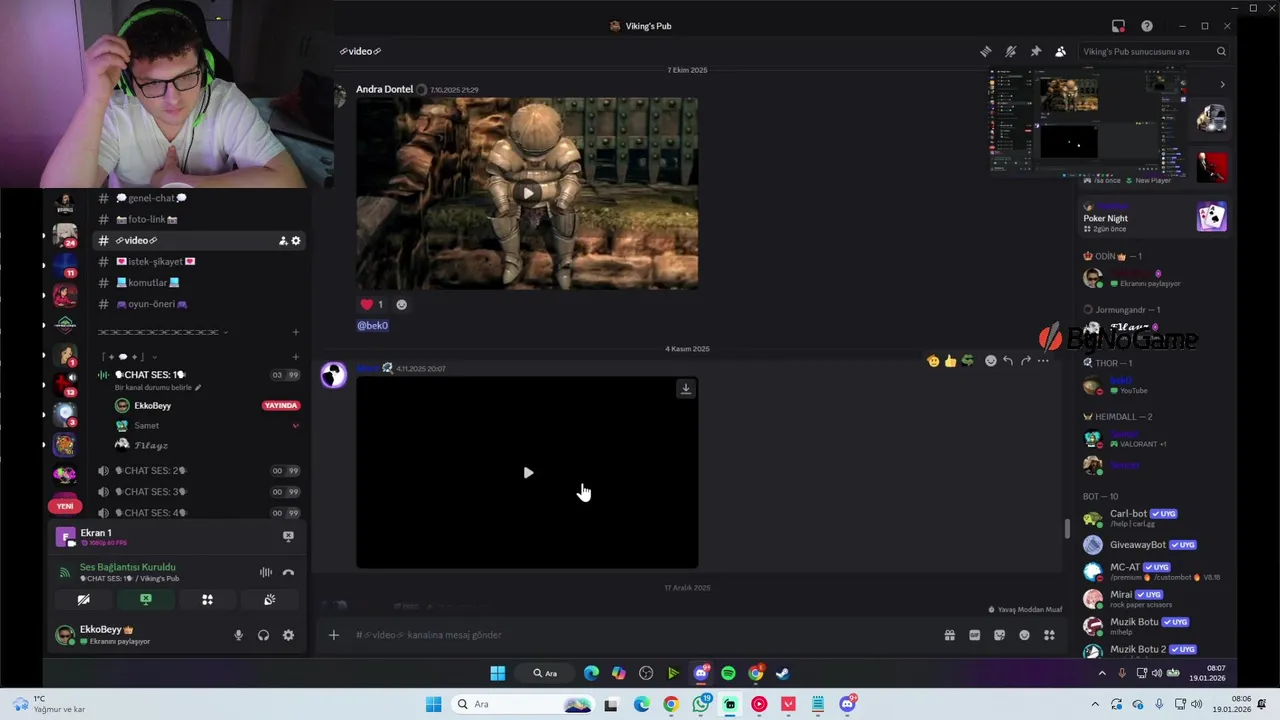Viewport: 1280px width, 720px height.
Task: Deafen with the headphones icon
Action: (263, 635)
